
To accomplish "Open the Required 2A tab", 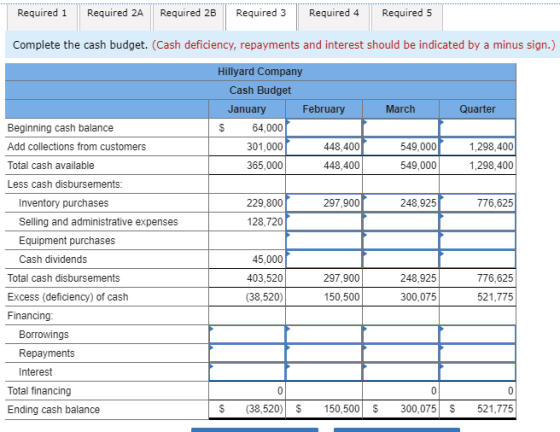I will click(x=115, y=16).
